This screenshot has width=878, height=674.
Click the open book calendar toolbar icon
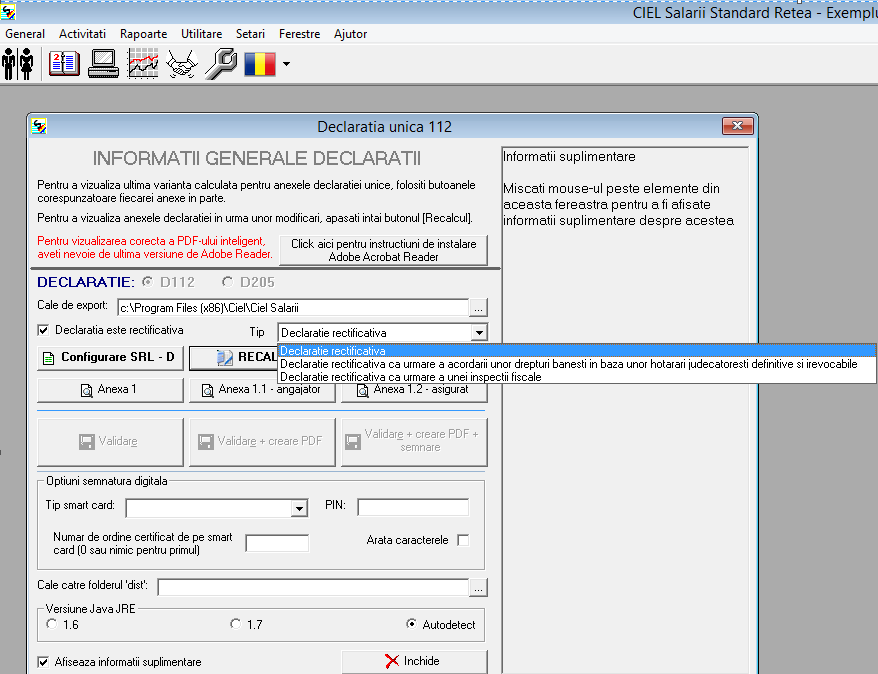(x=64, y=63)
